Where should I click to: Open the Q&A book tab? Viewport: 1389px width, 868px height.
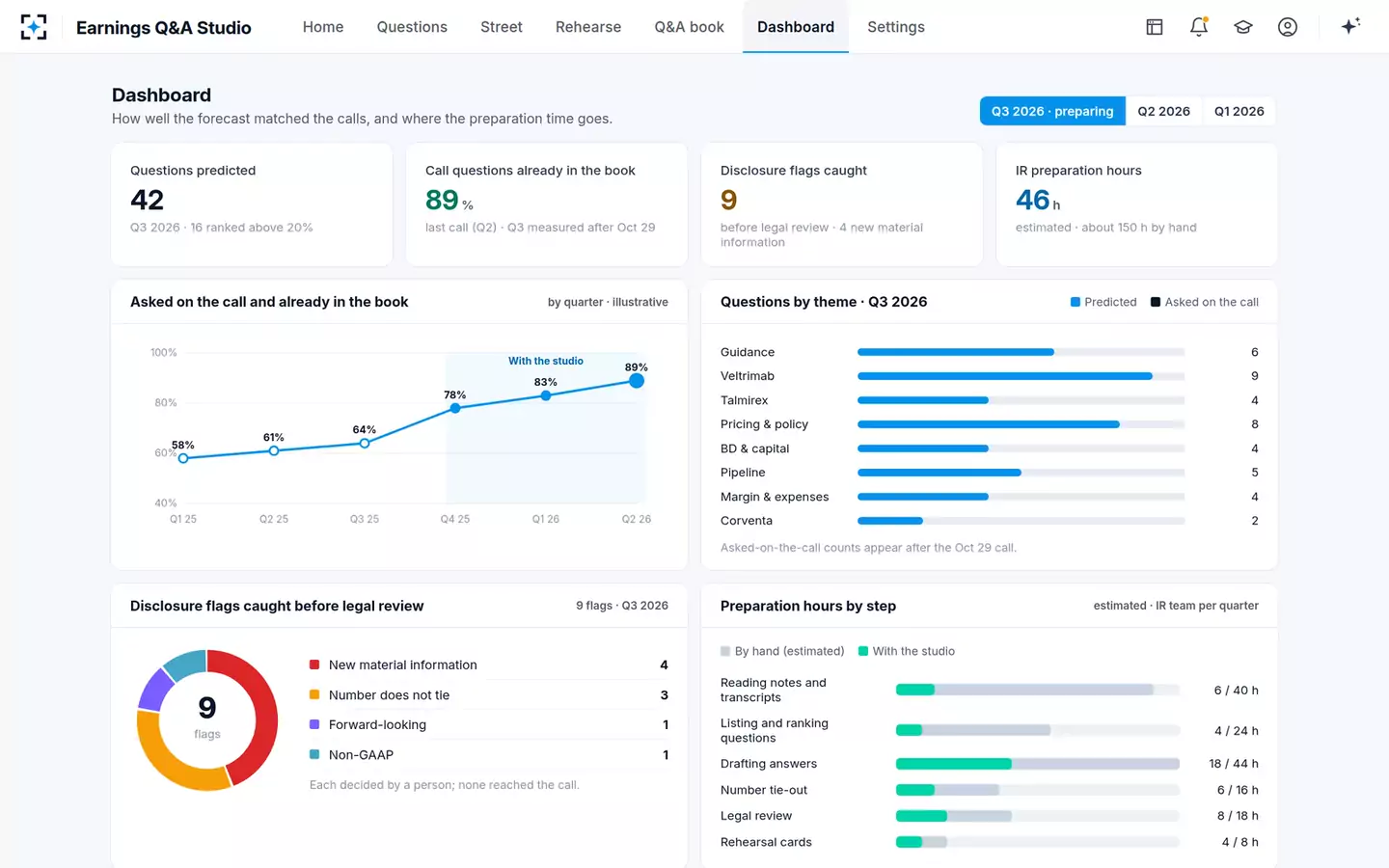(x=689, y=27)
